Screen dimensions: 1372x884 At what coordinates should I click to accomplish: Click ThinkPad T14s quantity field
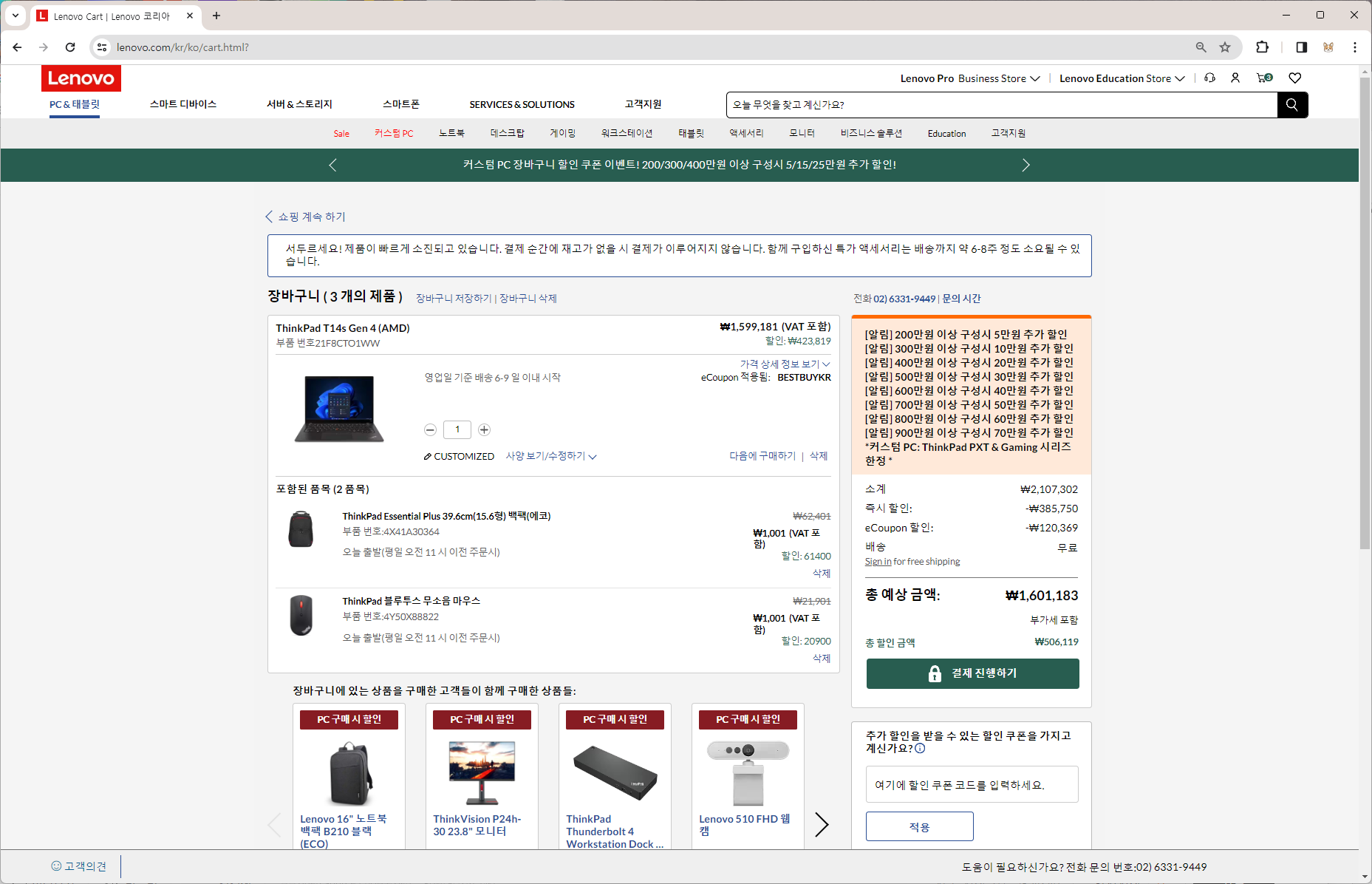point(457,429)
